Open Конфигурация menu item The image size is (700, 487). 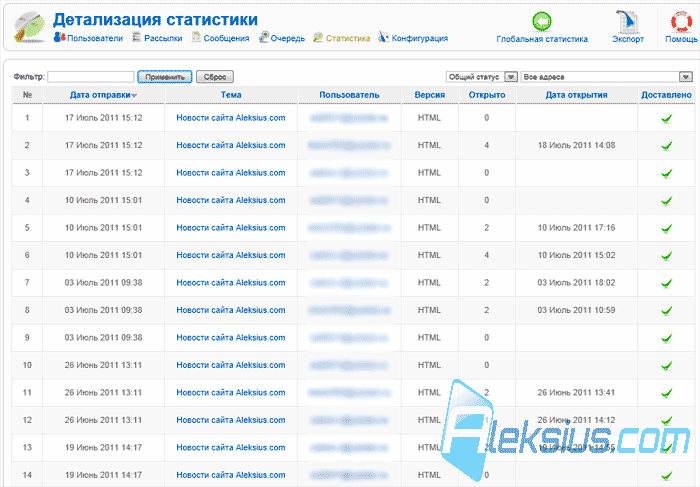[x=420, y=38]
